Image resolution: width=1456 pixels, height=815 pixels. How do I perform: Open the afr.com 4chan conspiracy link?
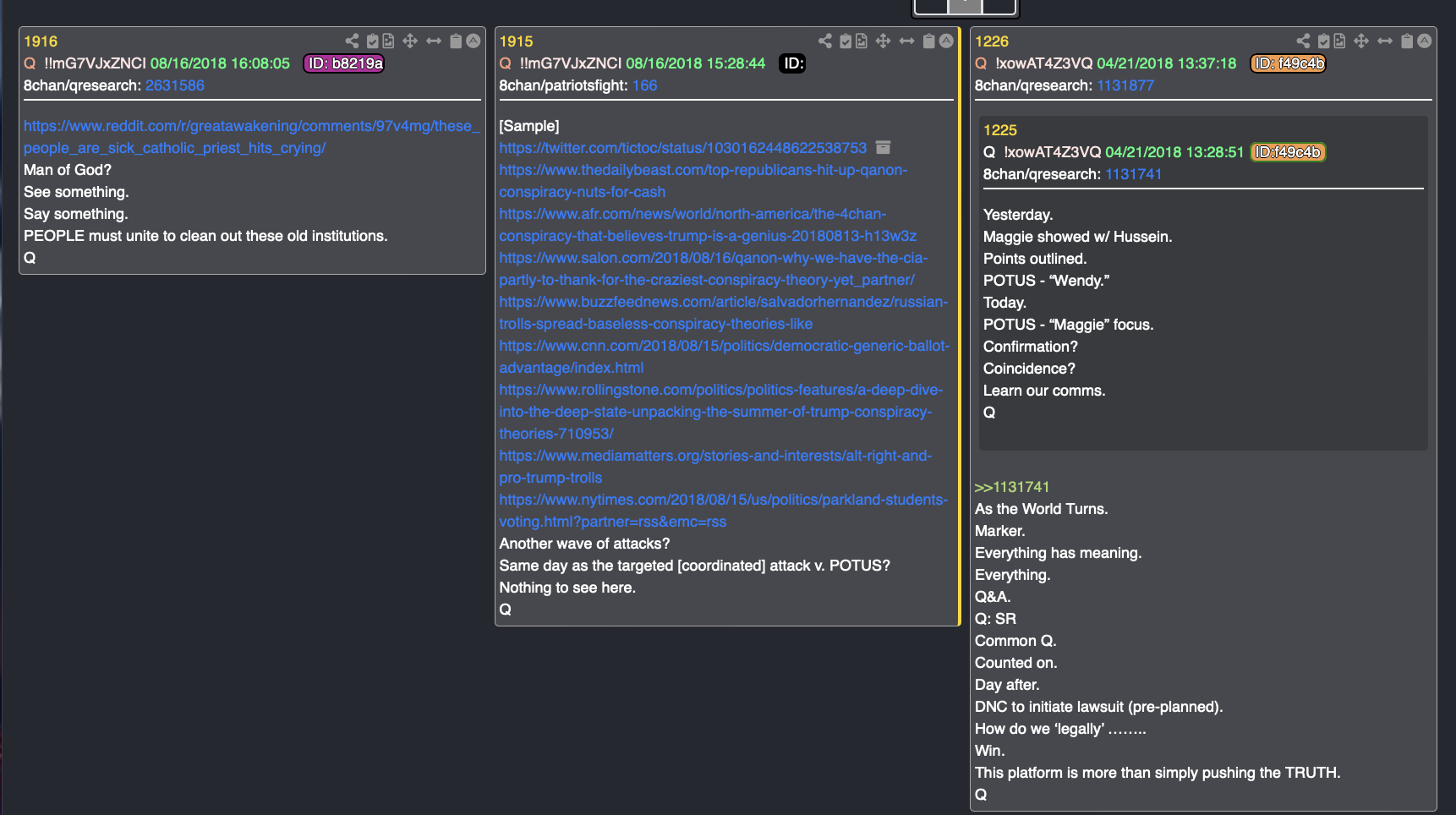coord(708,225)
